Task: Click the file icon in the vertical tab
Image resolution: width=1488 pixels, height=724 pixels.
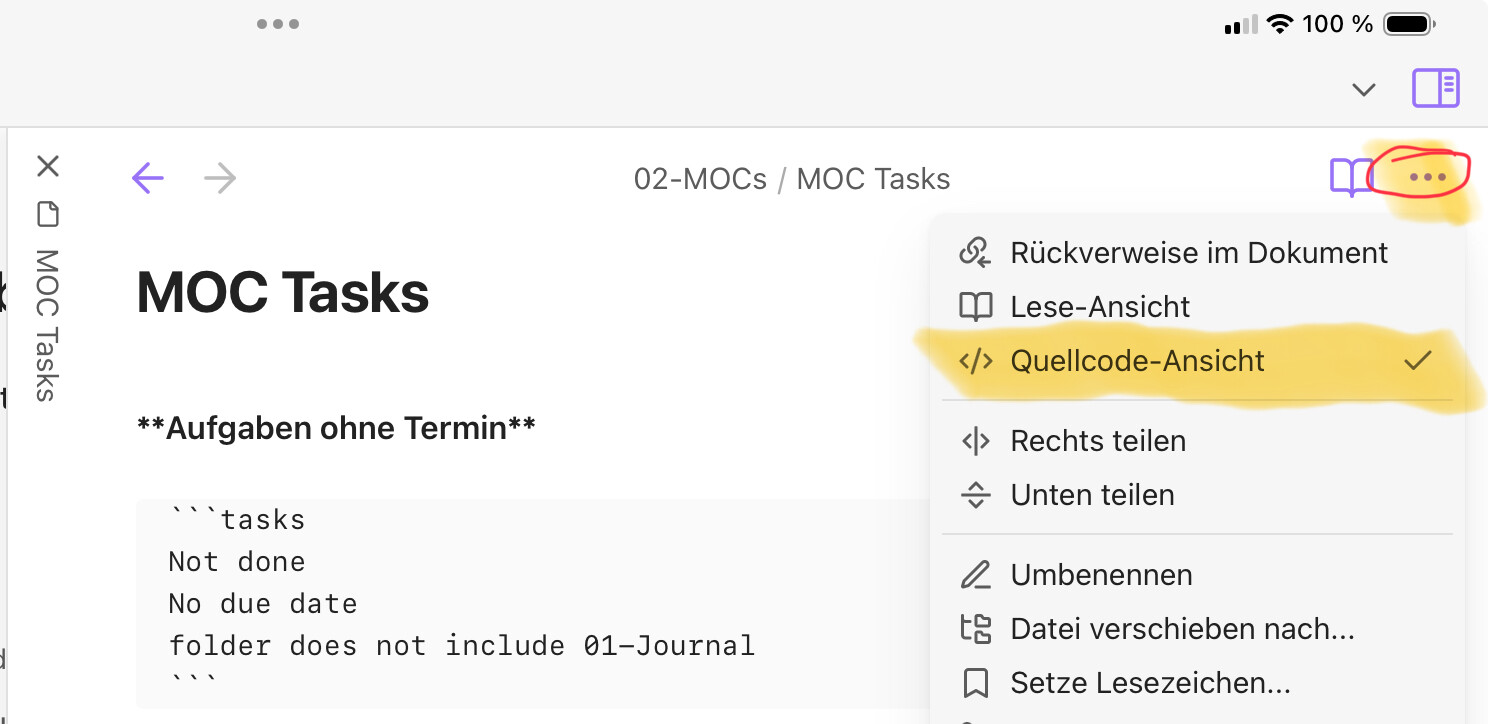Action: tap(47, 214)
